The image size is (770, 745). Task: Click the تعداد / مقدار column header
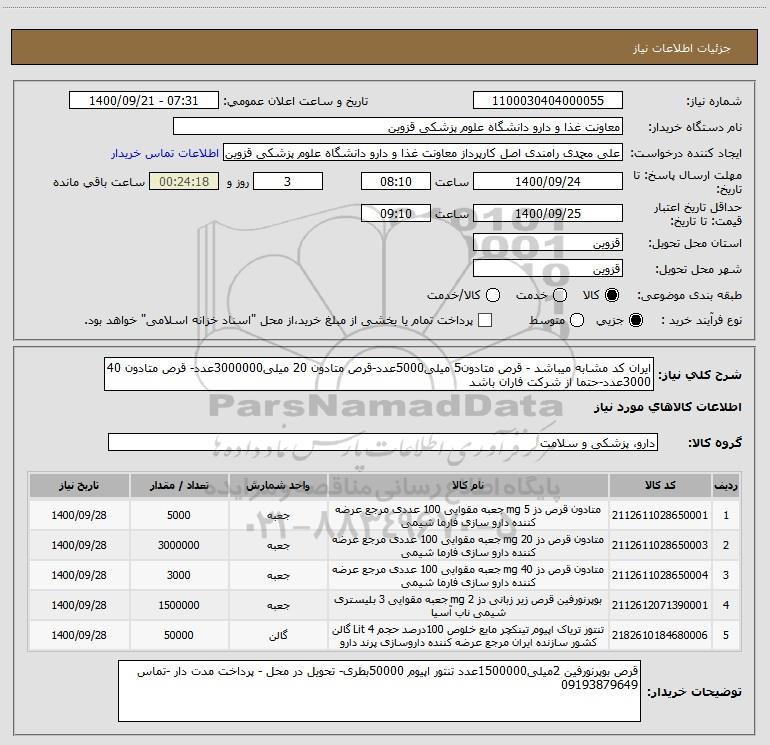click(179, 486)
